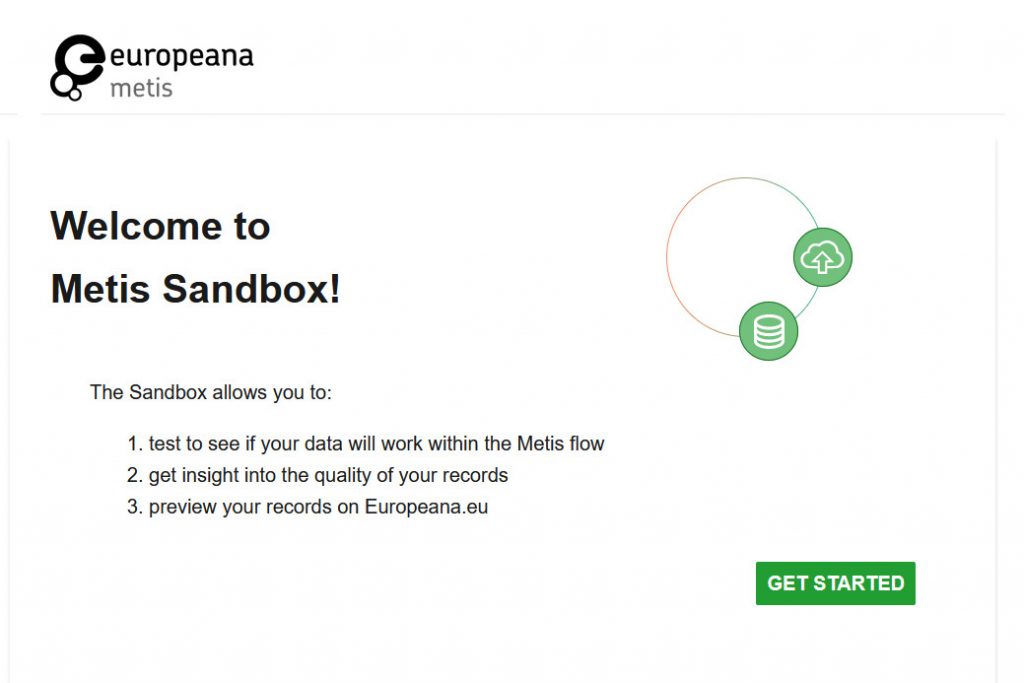Click the Europeana 'e' logo icon
This screenshot has width=1024, height=683.
[x=79, y=58]
